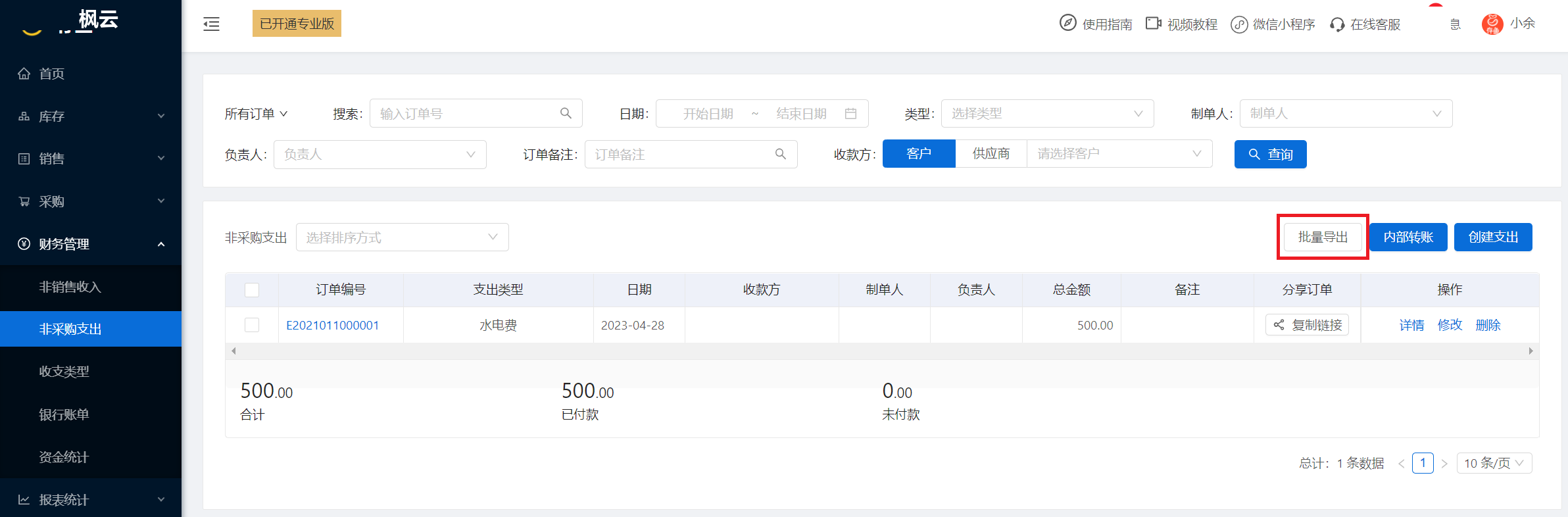Toggle the select-all checkbox in table header
This screenshot has width=1568, height=517.
click(252, 289)
